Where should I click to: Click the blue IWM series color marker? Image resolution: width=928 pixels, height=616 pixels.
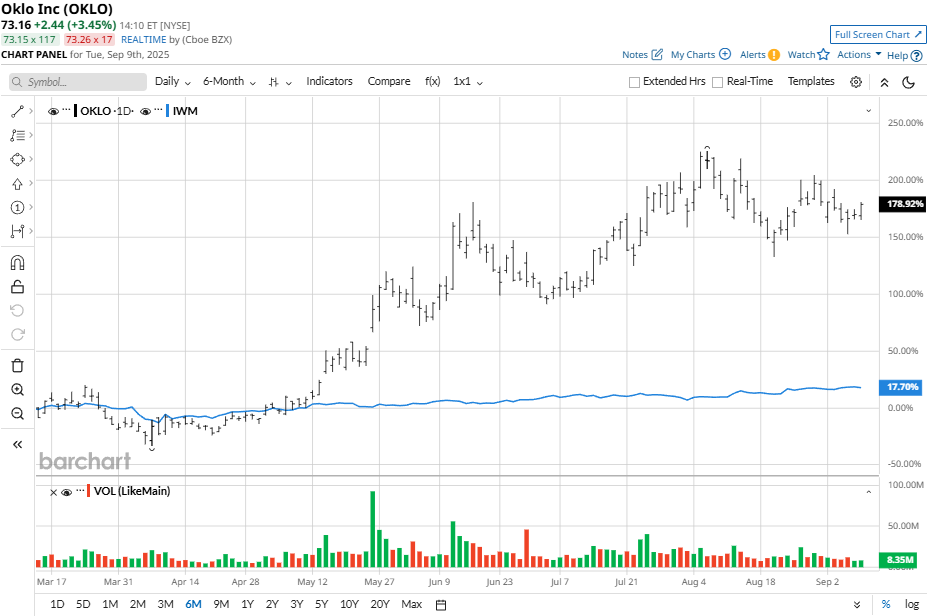pyautogui.click(x=168, y=111)
